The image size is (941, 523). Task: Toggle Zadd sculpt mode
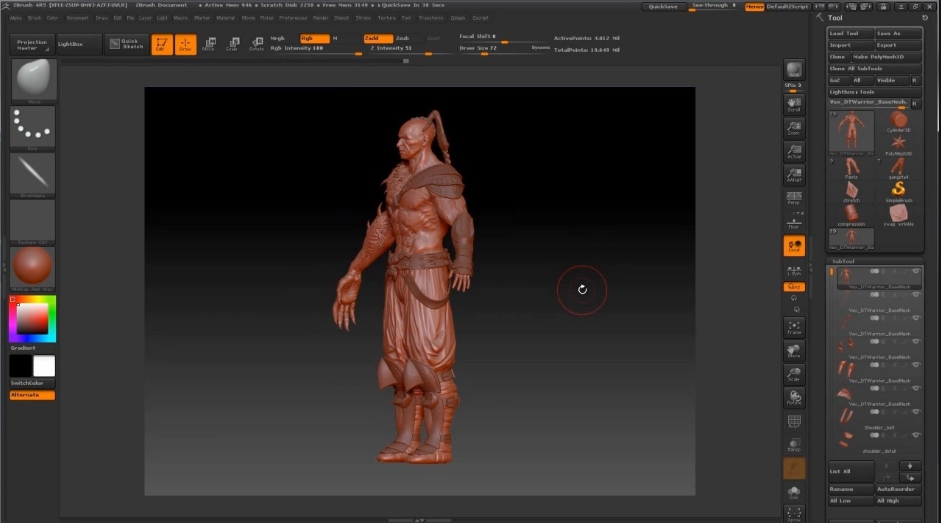pos(378,38)
